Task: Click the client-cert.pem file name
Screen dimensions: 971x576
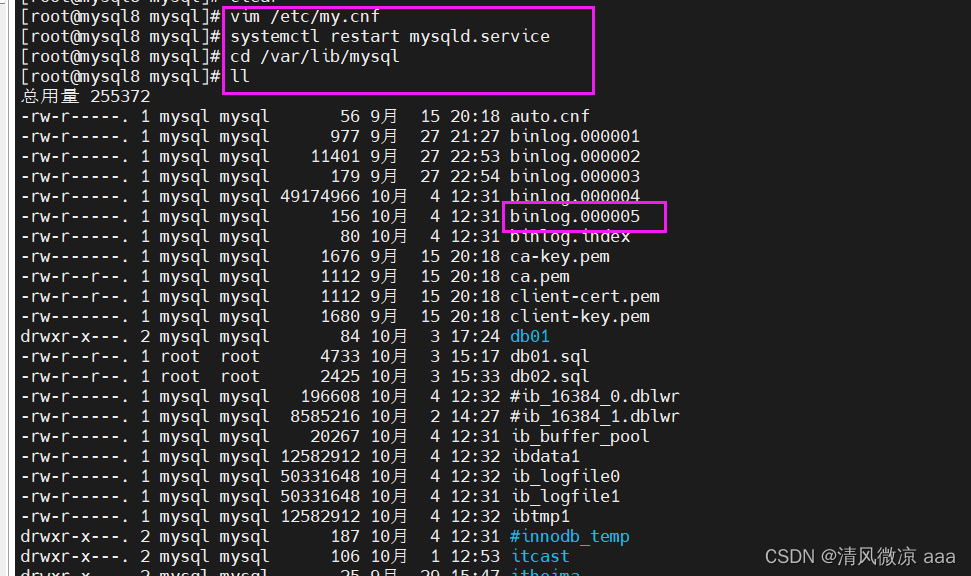Action: 584,296
